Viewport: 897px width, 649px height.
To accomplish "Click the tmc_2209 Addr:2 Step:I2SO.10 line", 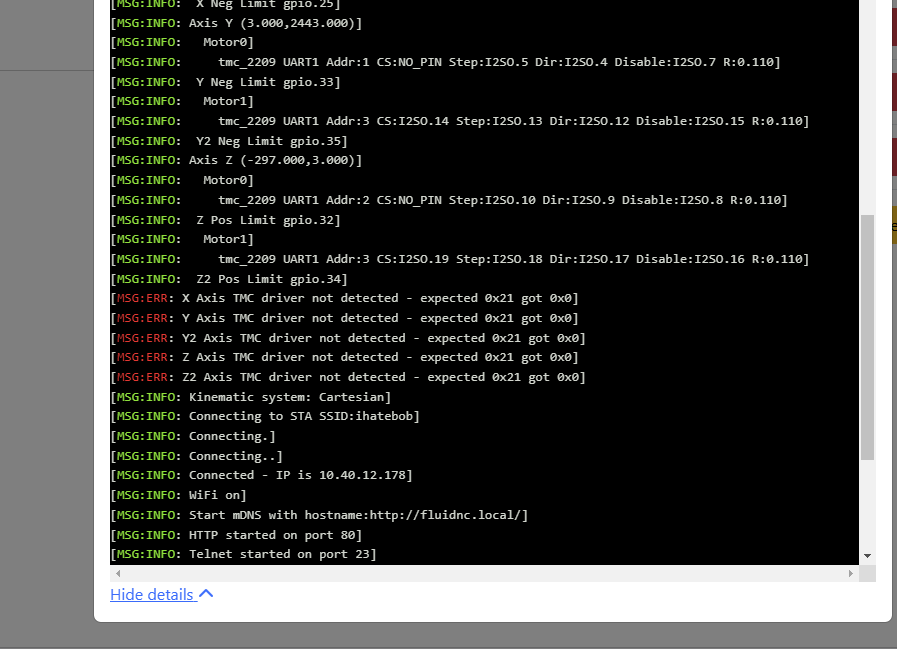I will 450,200.
